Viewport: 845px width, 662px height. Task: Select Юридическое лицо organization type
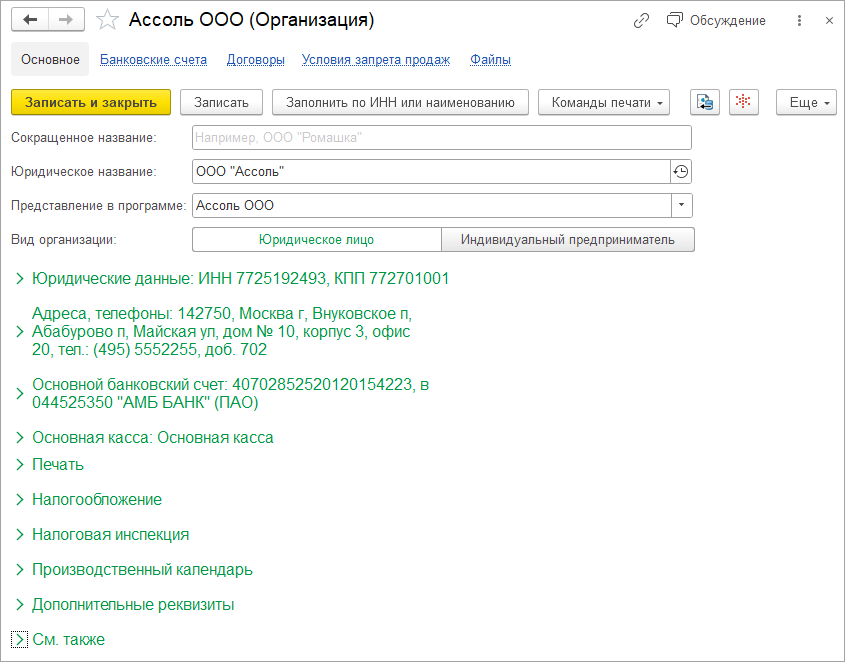coord(316,239)
